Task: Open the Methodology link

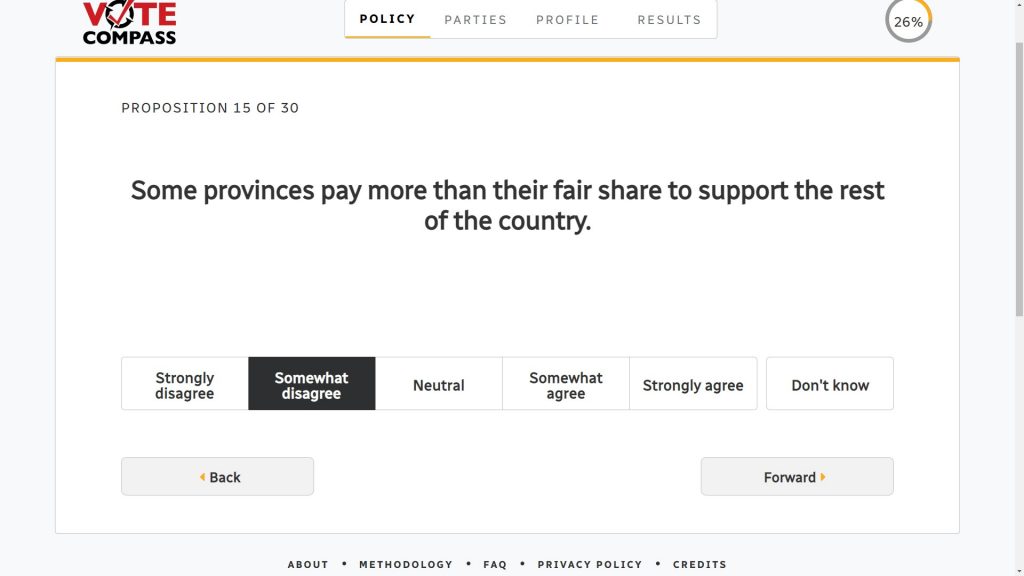Action: pos(406,564)
